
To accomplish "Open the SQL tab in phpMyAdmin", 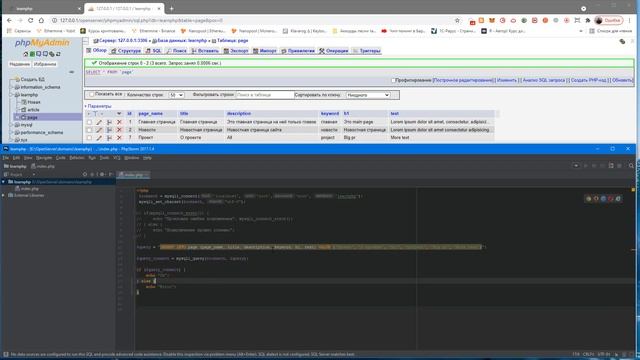I will click(x=154, y=51).
